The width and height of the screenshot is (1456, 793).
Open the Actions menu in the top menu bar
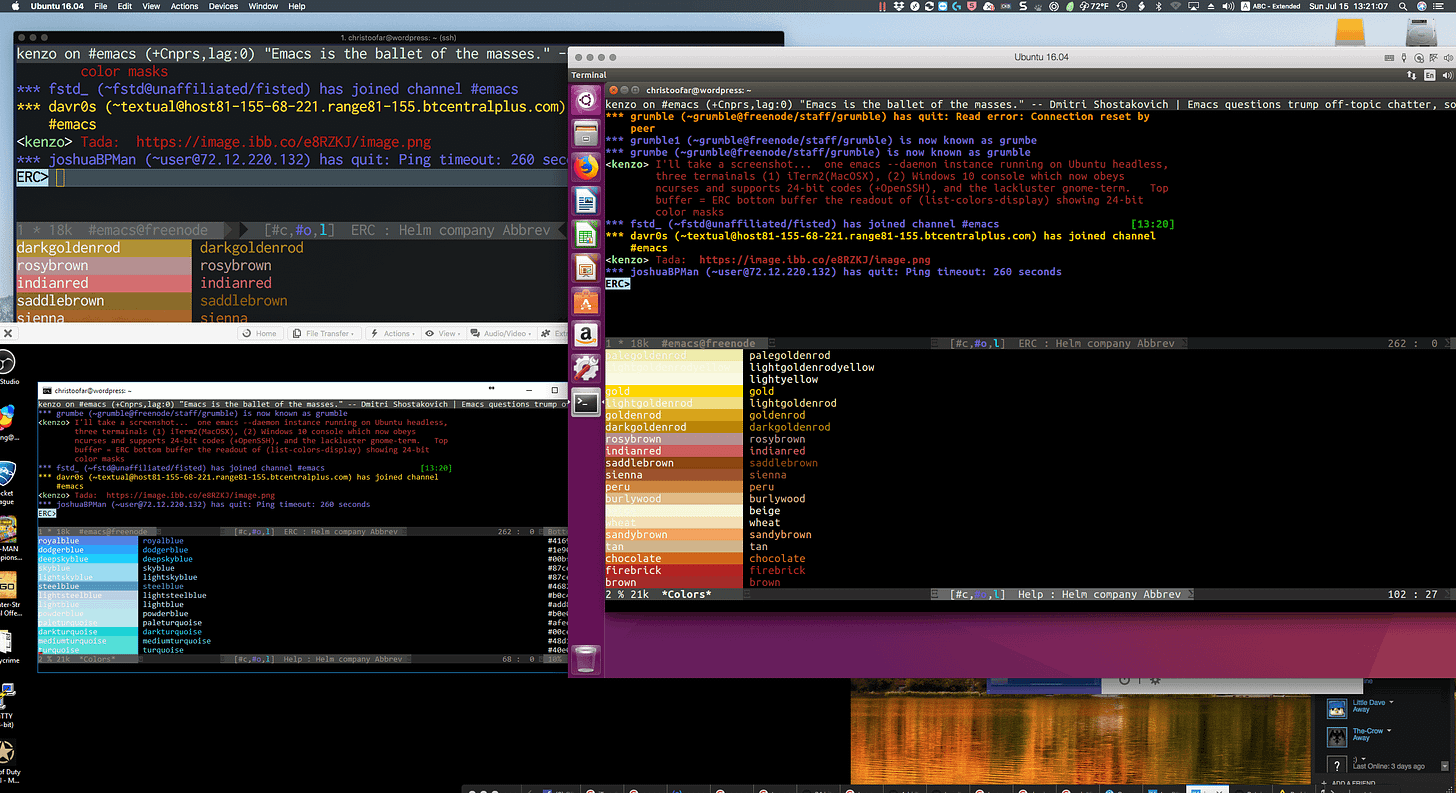[184, 6]
